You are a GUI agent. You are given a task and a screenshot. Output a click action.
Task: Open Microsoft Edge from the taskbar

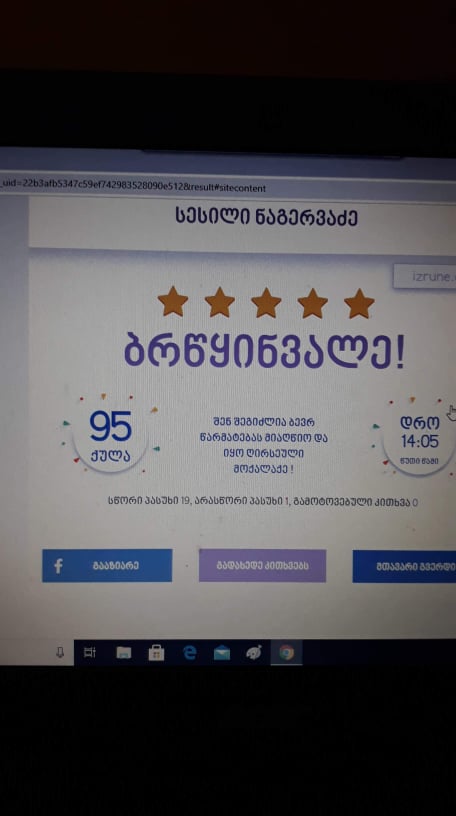189,652
